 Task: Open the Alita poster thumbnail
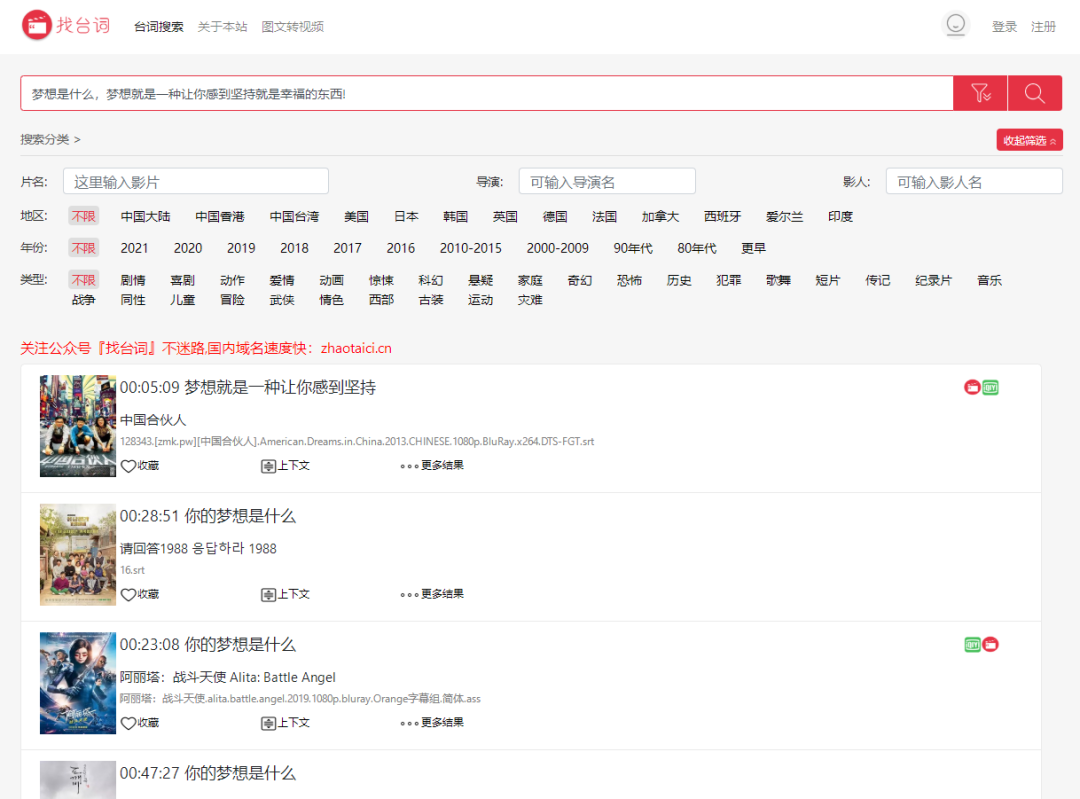(78, 683)
